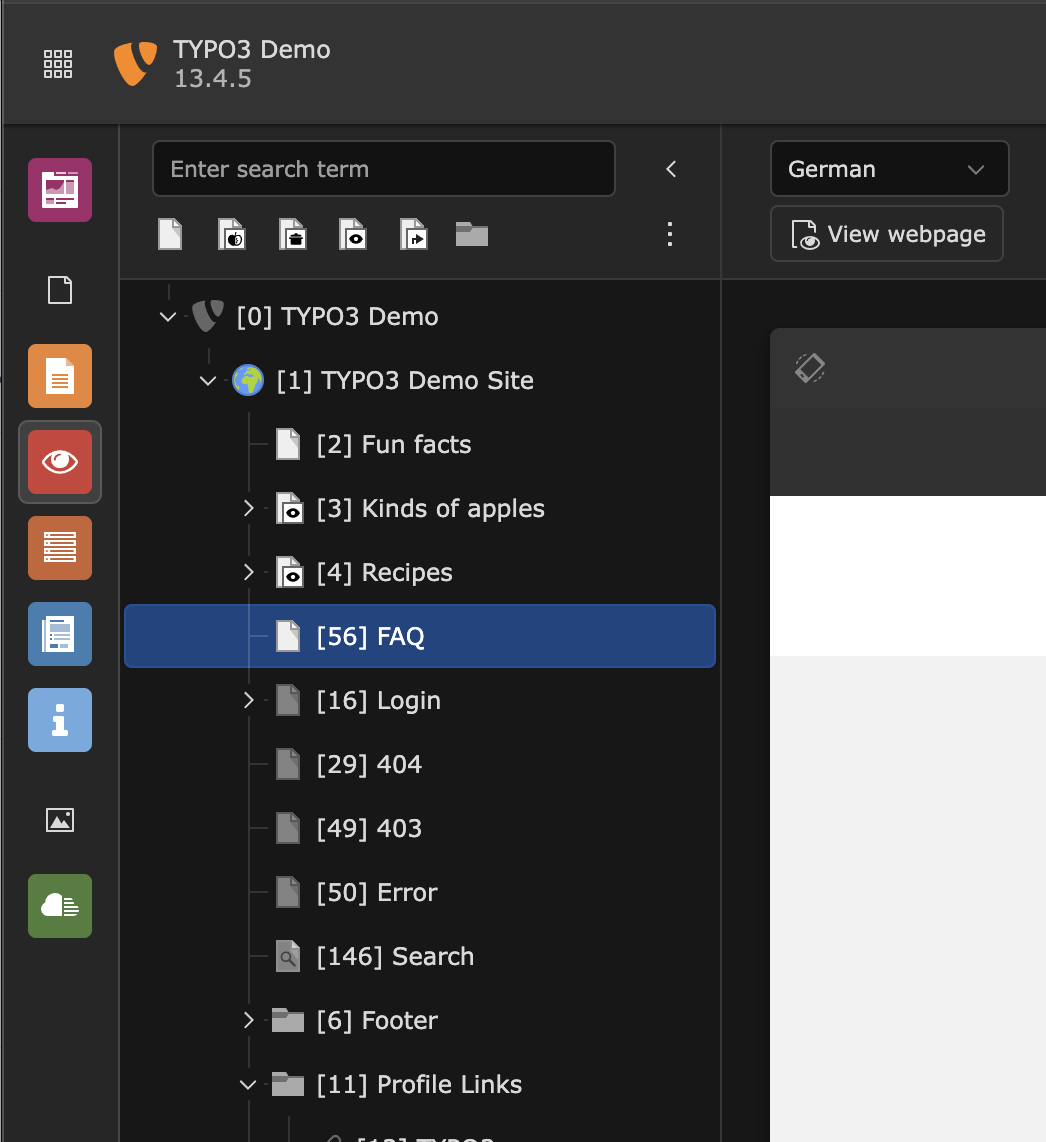Viewport: 1046px width, 1142px height.
Task: Click the globe icon of TYPO3 Demo Site
Action: click(248, 381)
